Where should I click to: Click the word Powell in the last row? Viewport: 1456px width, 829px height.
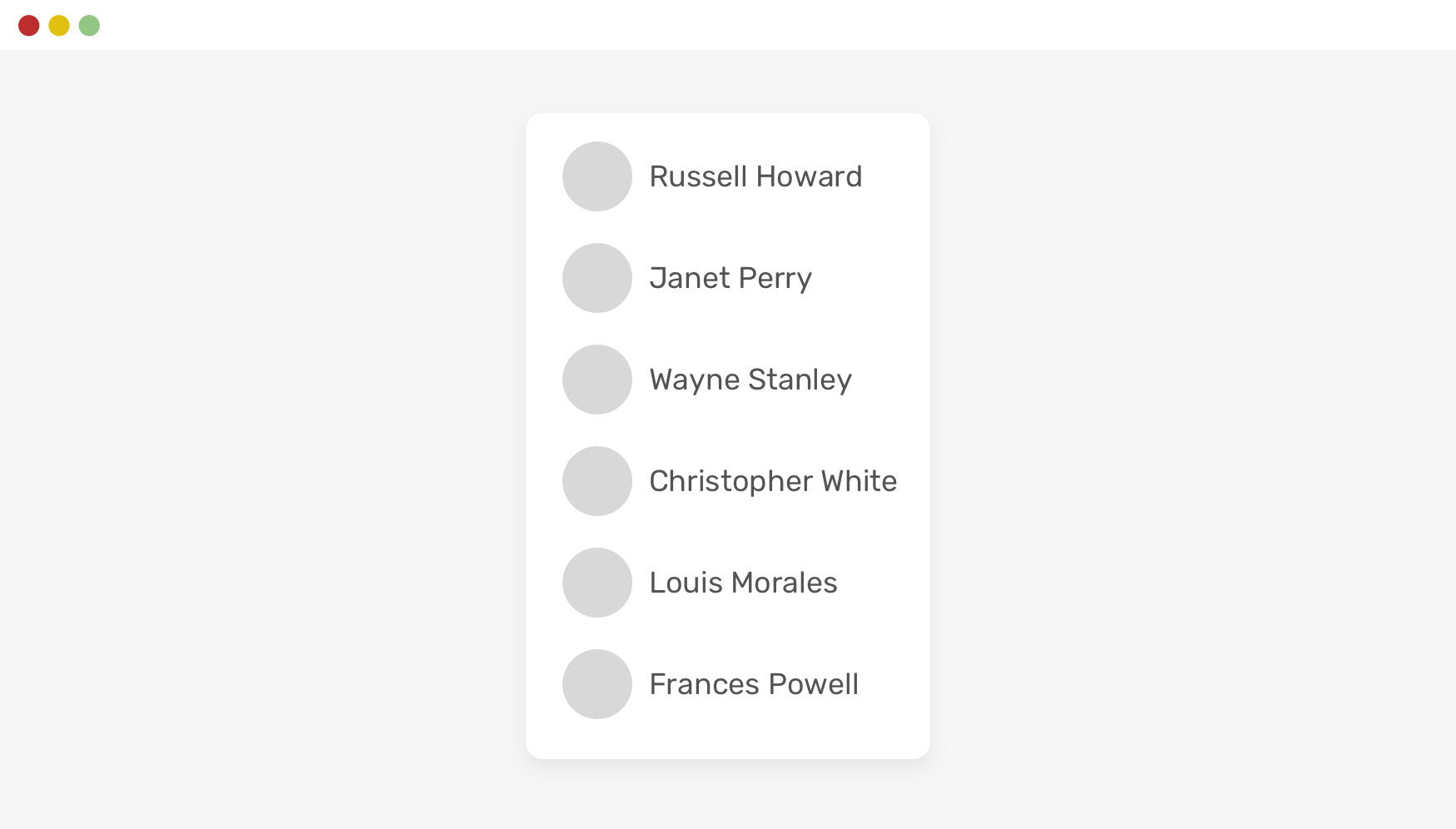point(813,684)
